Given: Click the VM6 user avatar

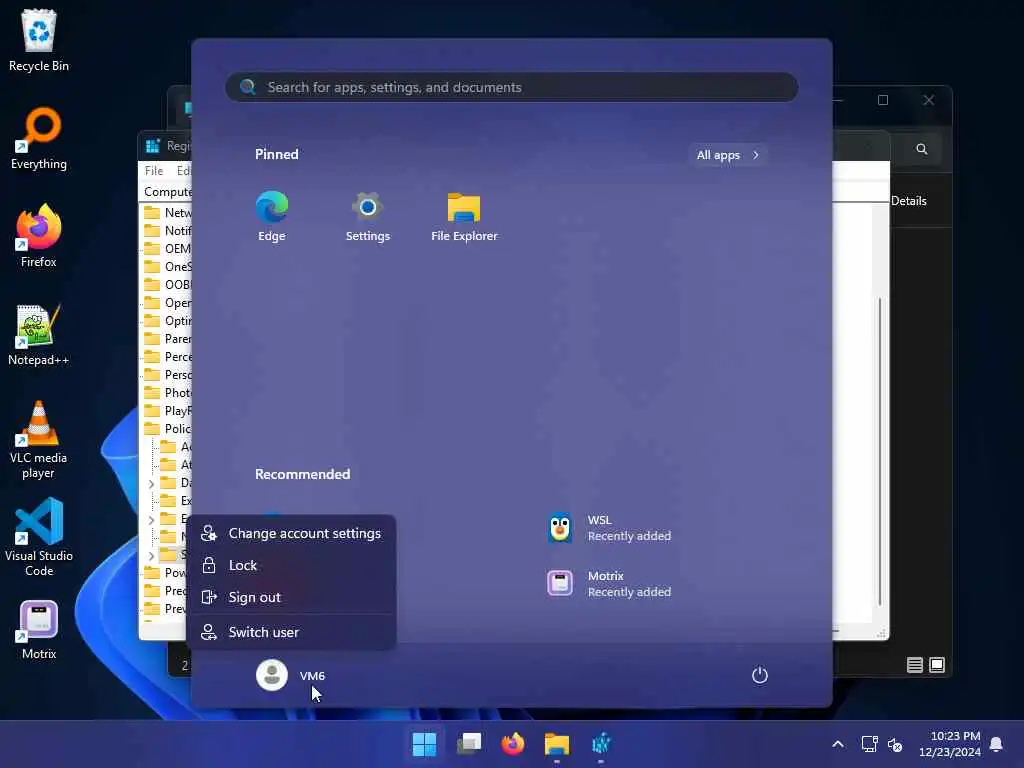Looking at the screenshot, I should (x=272, y=675).
